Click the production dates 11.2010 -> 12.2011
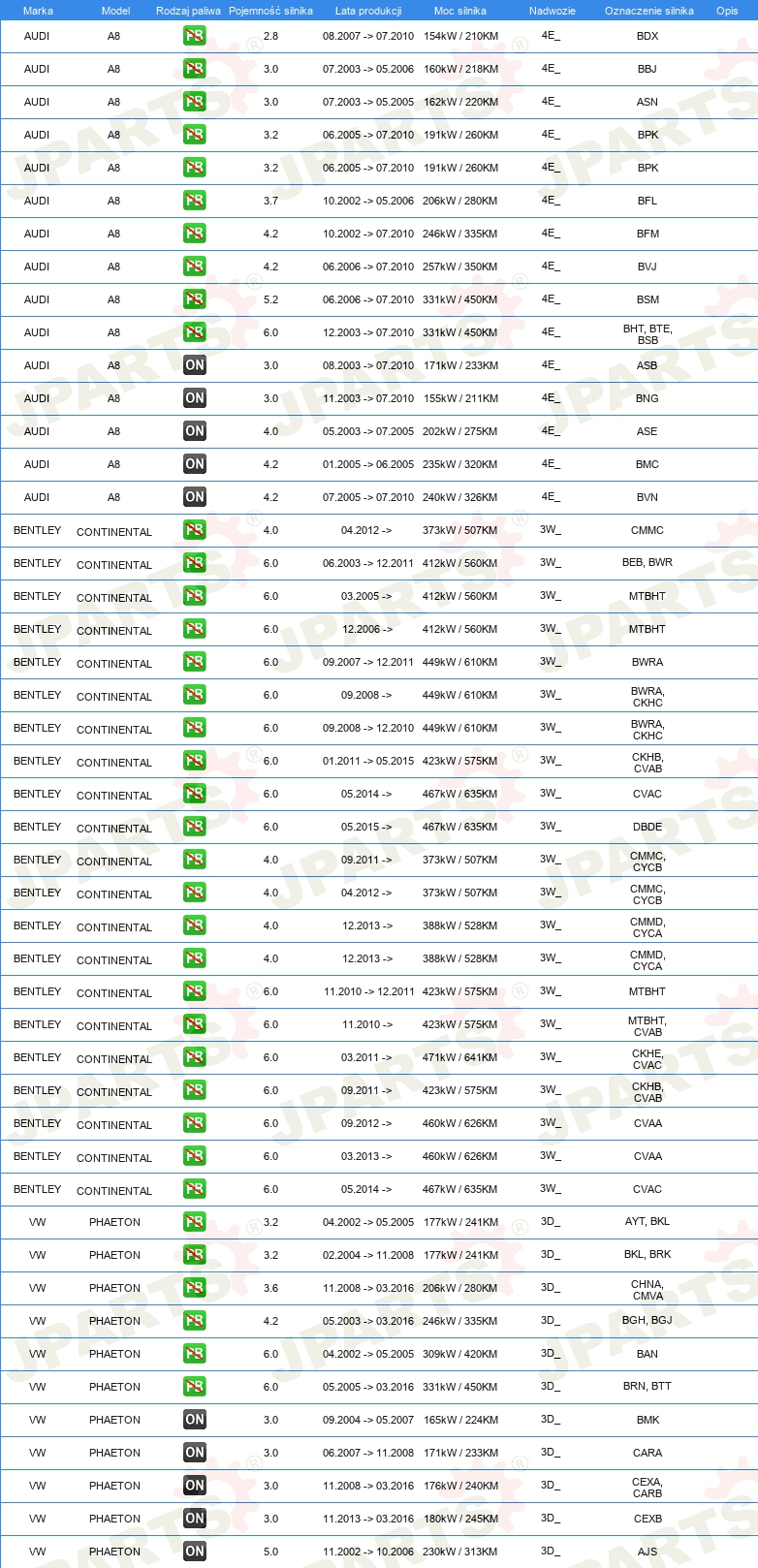Screen dimensions: 758x1568 [x=368, y=991]
